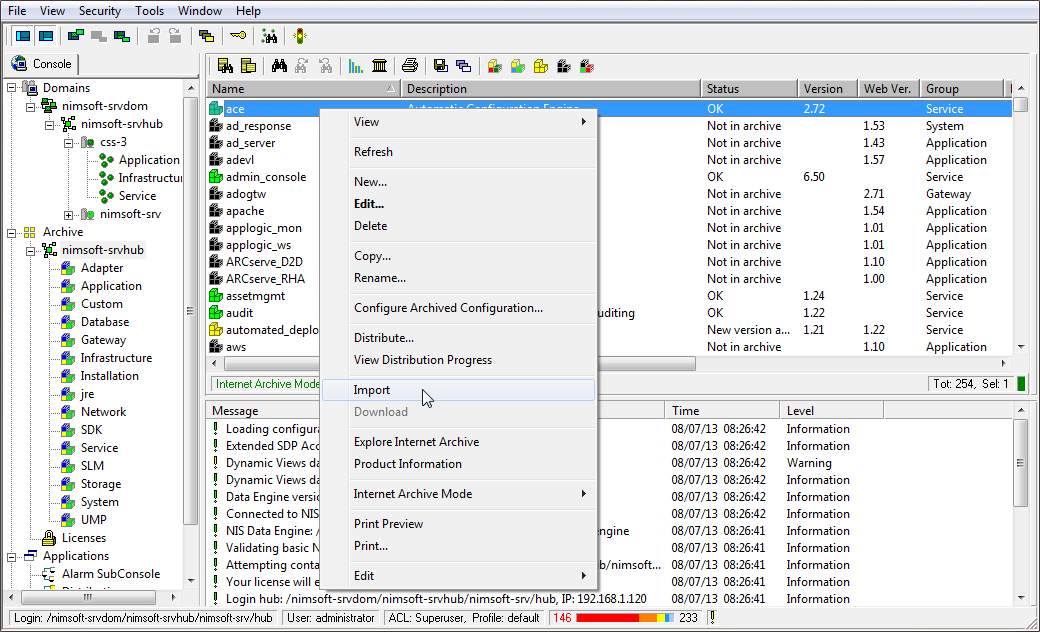Click the green windows icon left of the undo arrows

click(x=122, y=36)
